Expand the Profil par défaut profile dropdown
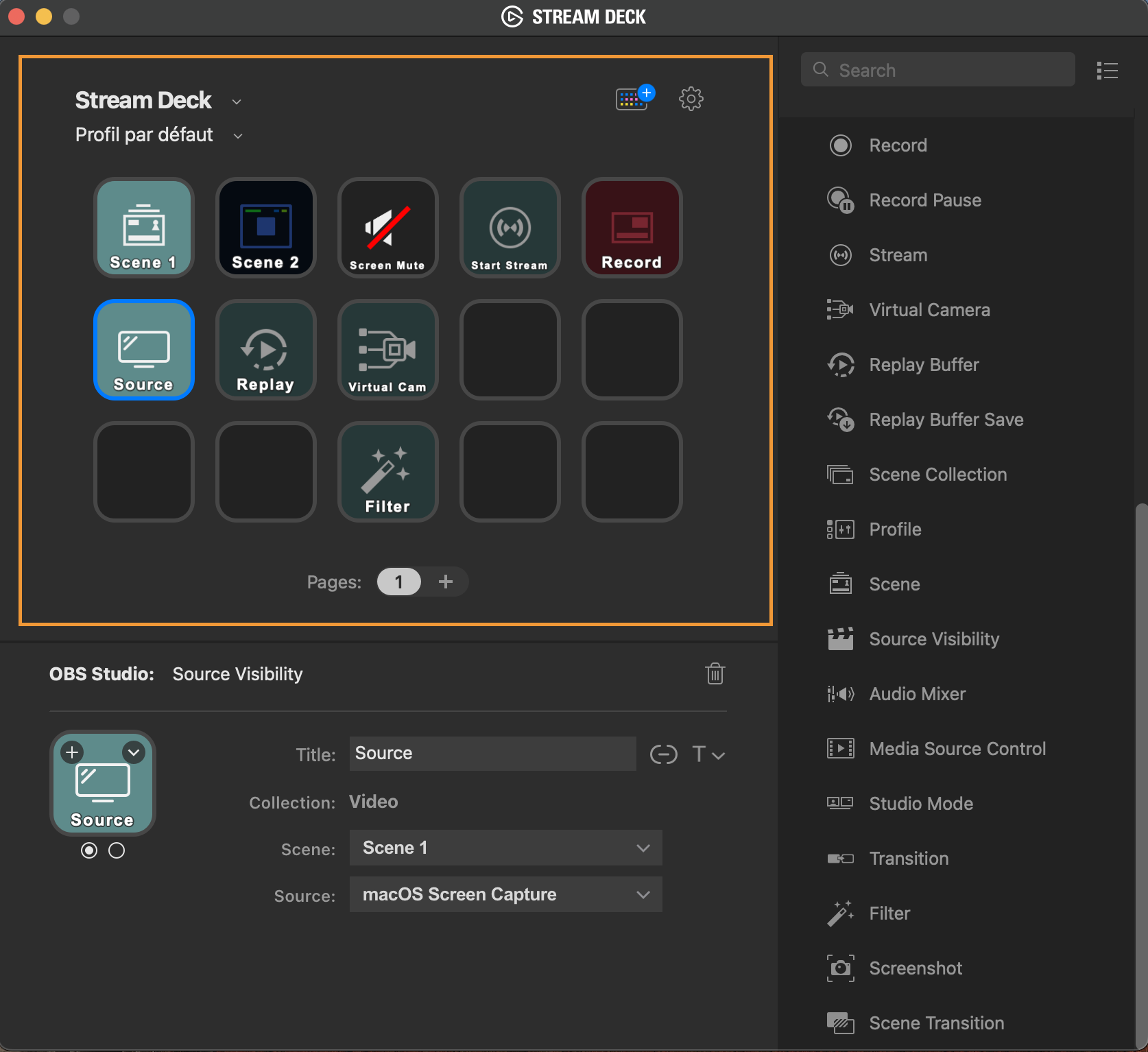The width and height of the screenshot is (1148, 1052). click(237, 136)
